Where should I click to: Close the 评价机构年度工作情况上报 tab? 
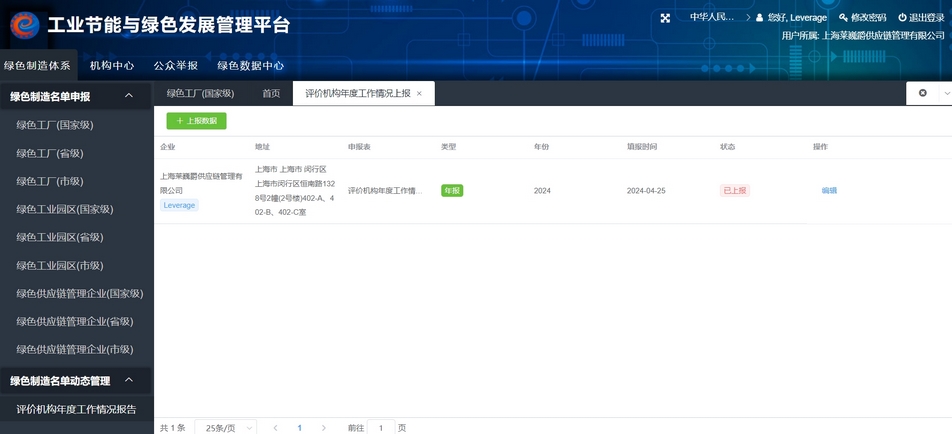[x=419, y=93]
